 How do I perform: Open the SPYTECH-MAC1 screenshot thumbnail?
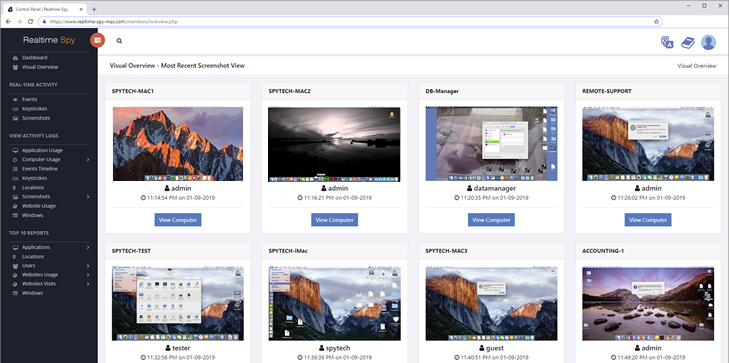178,144
